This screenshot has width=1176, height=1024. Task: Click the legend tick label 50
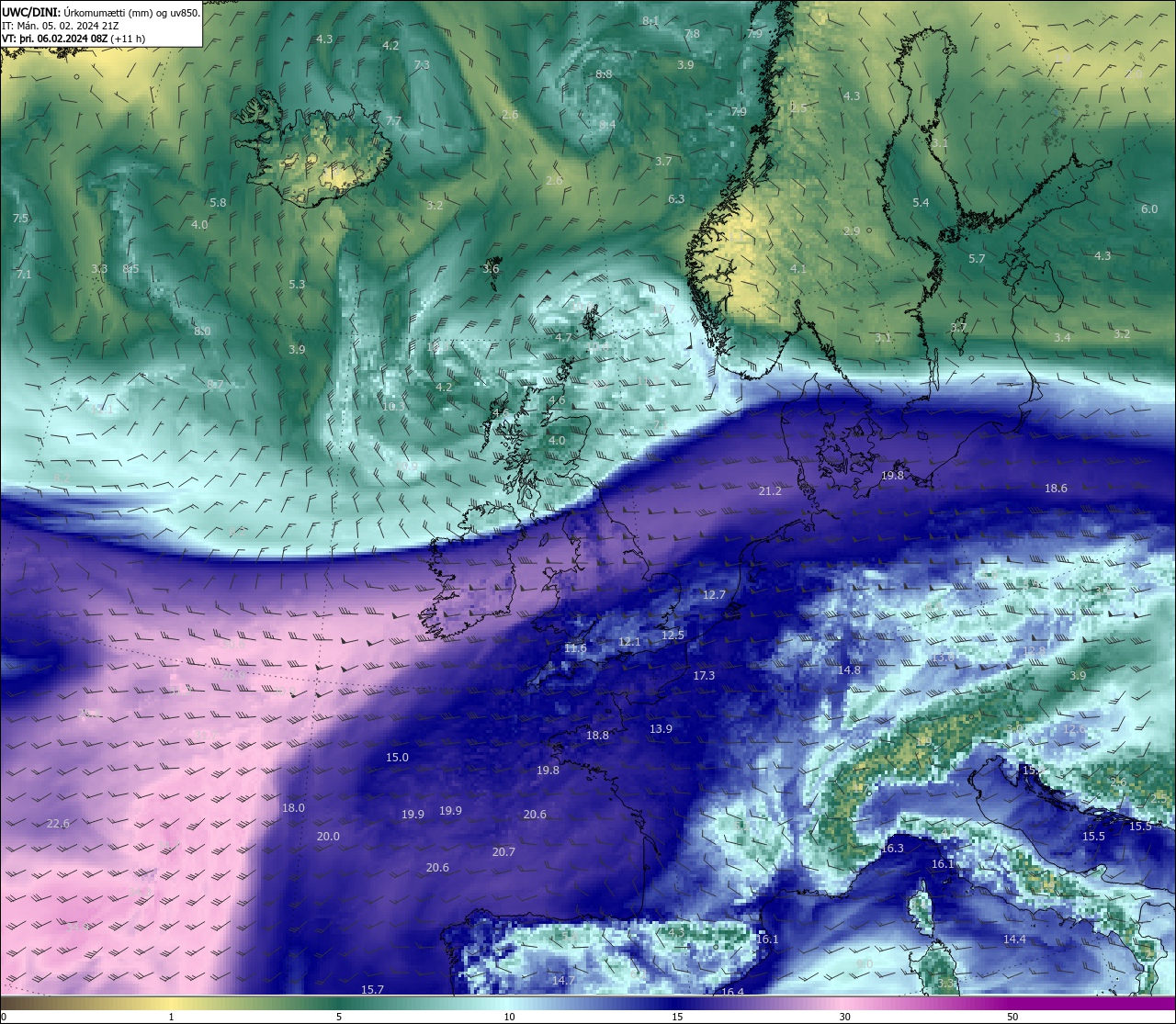click(1012, 1017)
